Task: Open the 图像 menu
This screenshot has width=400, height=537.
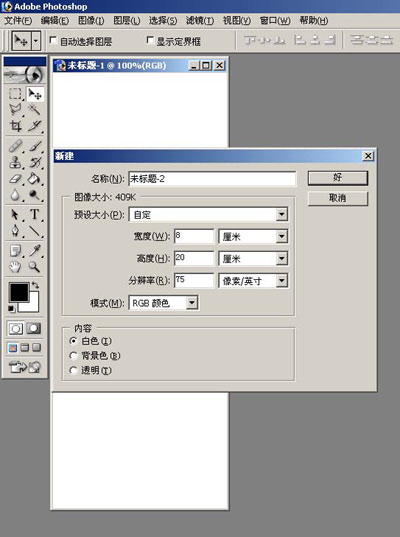Action: [91, 21]
